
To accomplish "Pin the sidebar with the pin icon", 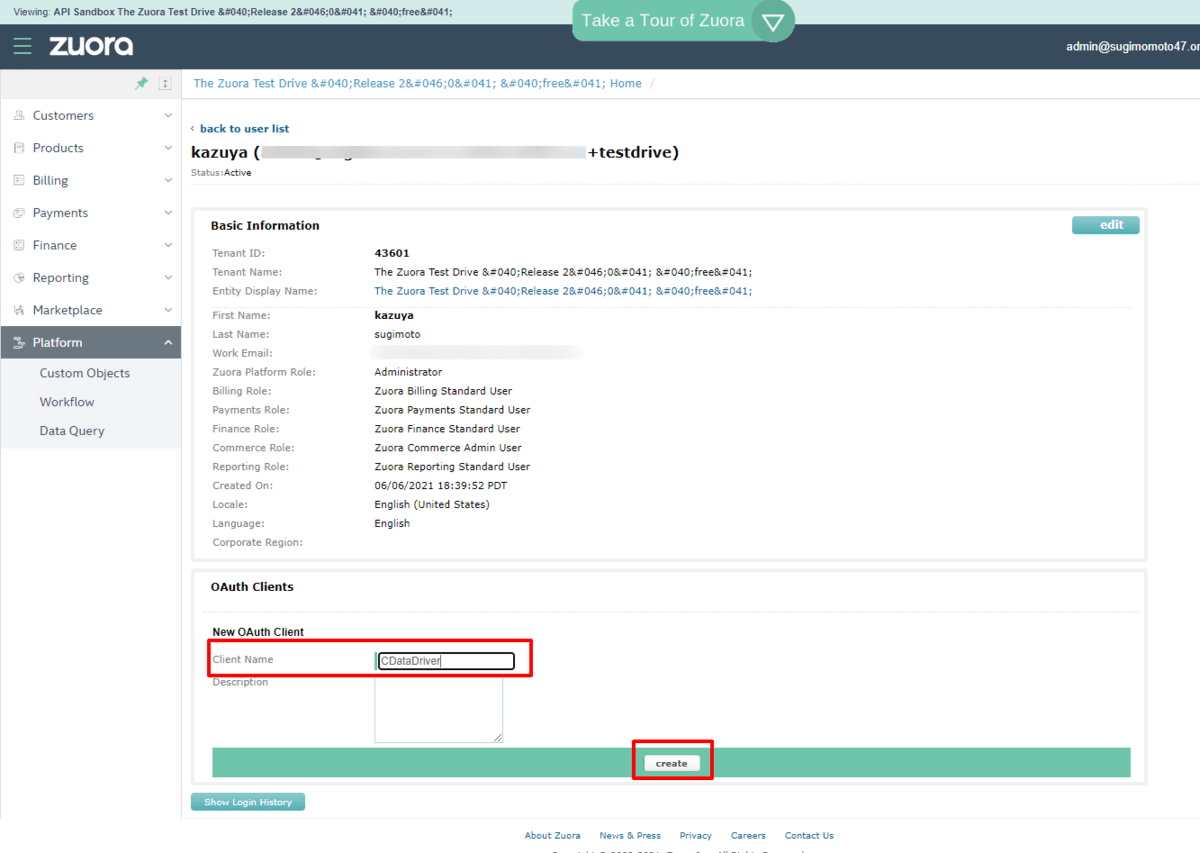I will tap(142, 84).
